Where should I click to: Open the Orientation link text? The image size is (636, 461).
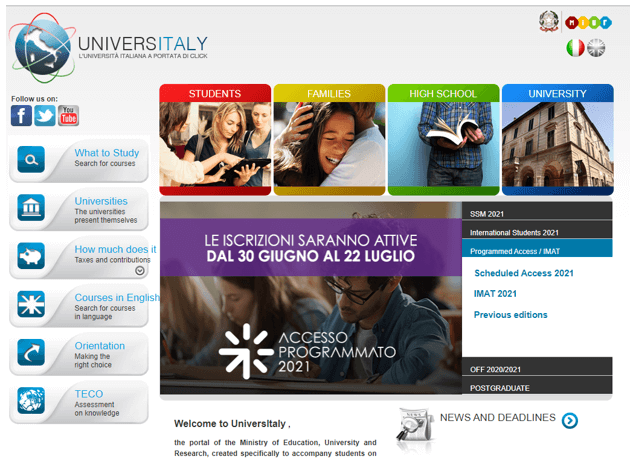(x=100, y=346)
